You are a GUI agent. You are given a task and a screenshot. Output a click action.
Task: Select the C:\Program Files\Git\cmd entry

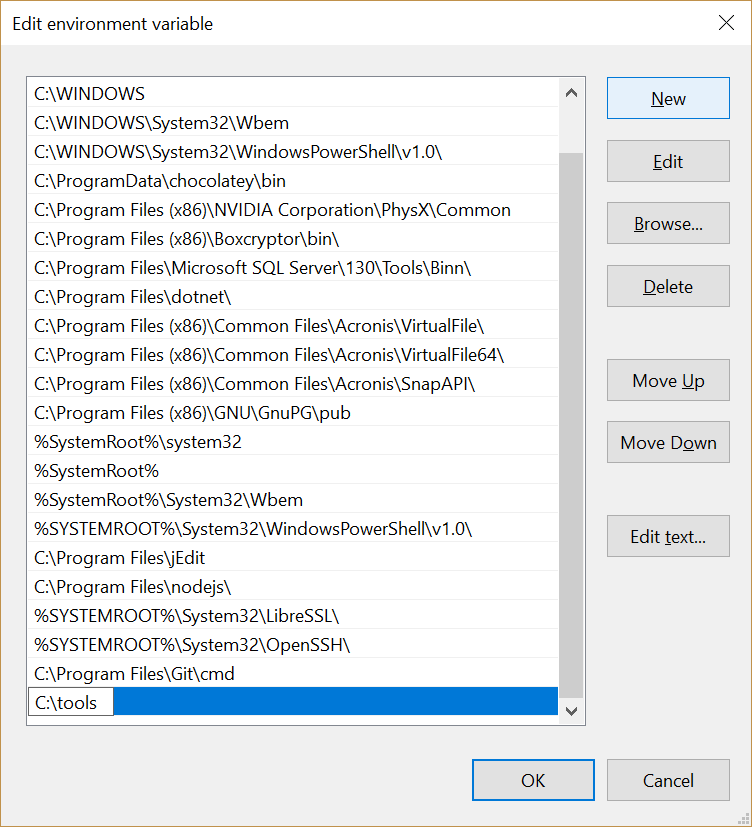point(134,674)
